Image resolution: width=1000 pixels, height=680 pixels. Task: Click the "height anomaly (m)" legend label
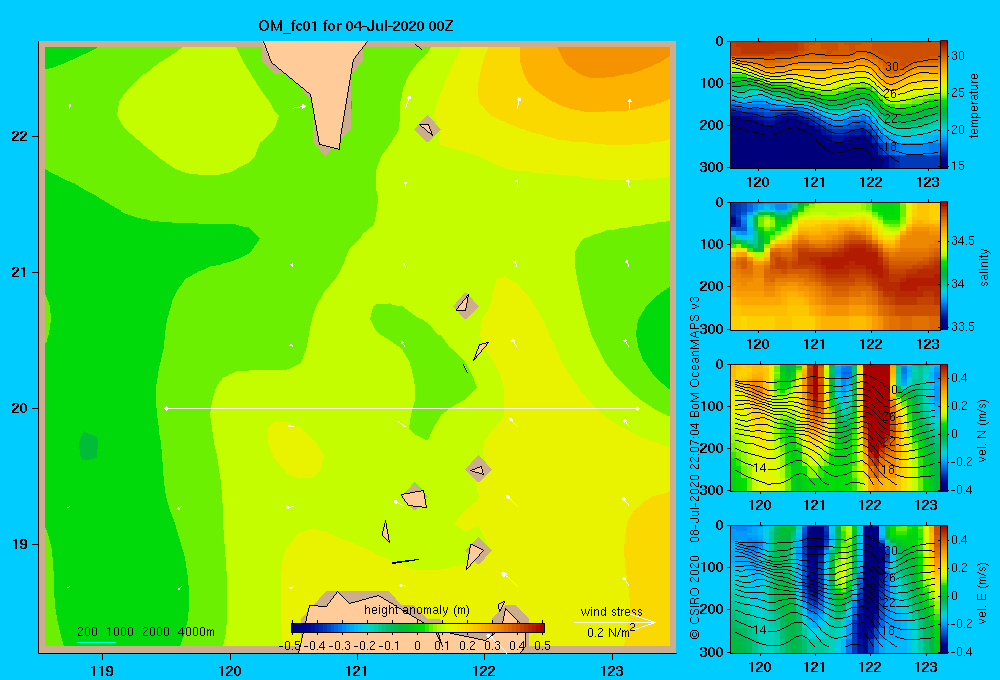[416, 610]
